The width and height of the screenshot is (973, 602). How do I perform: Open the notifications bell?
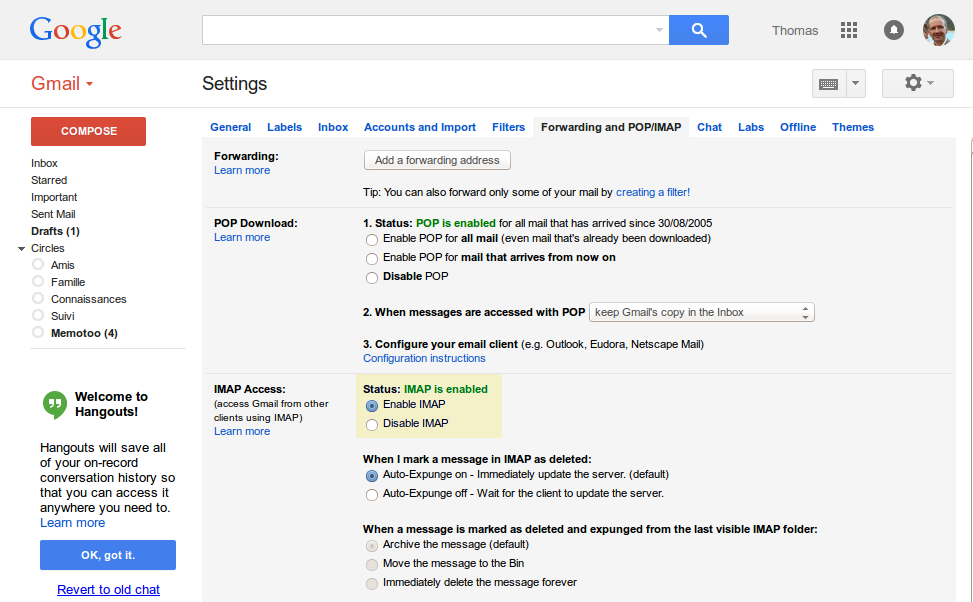click(894, 30)
